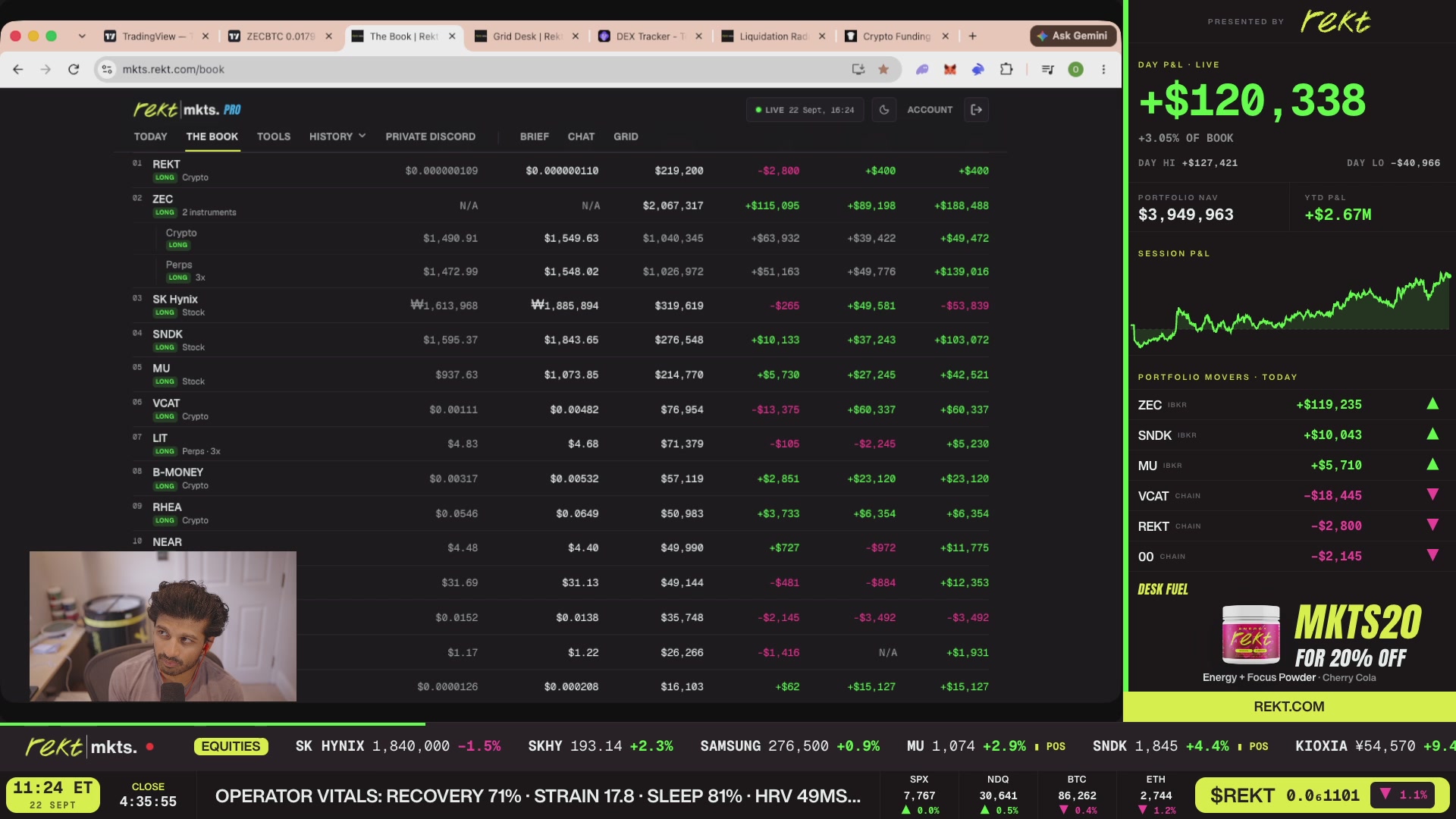Click the down arrow on the VCAT mover row
This screenshot has height=819, width=1456.
tap(1432, 494)
